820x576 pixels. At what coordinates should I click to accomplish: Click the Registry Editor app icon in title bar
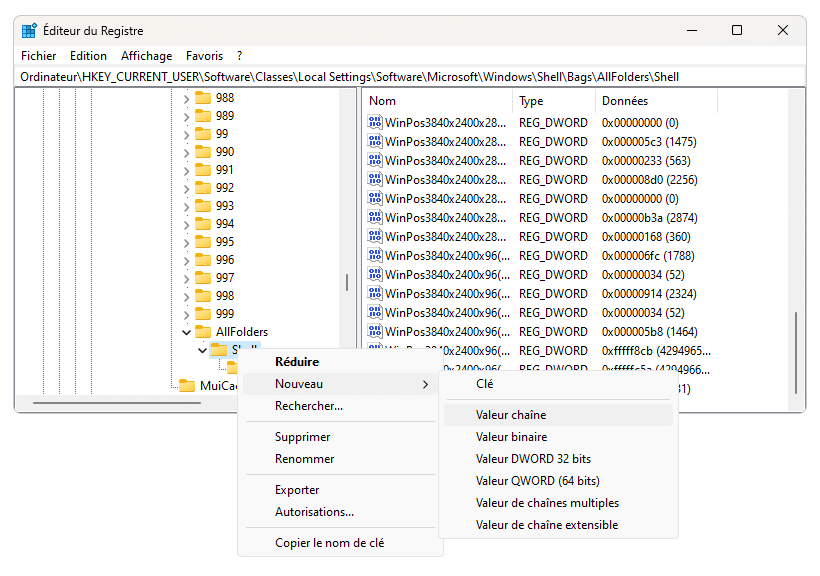[28, 31]
